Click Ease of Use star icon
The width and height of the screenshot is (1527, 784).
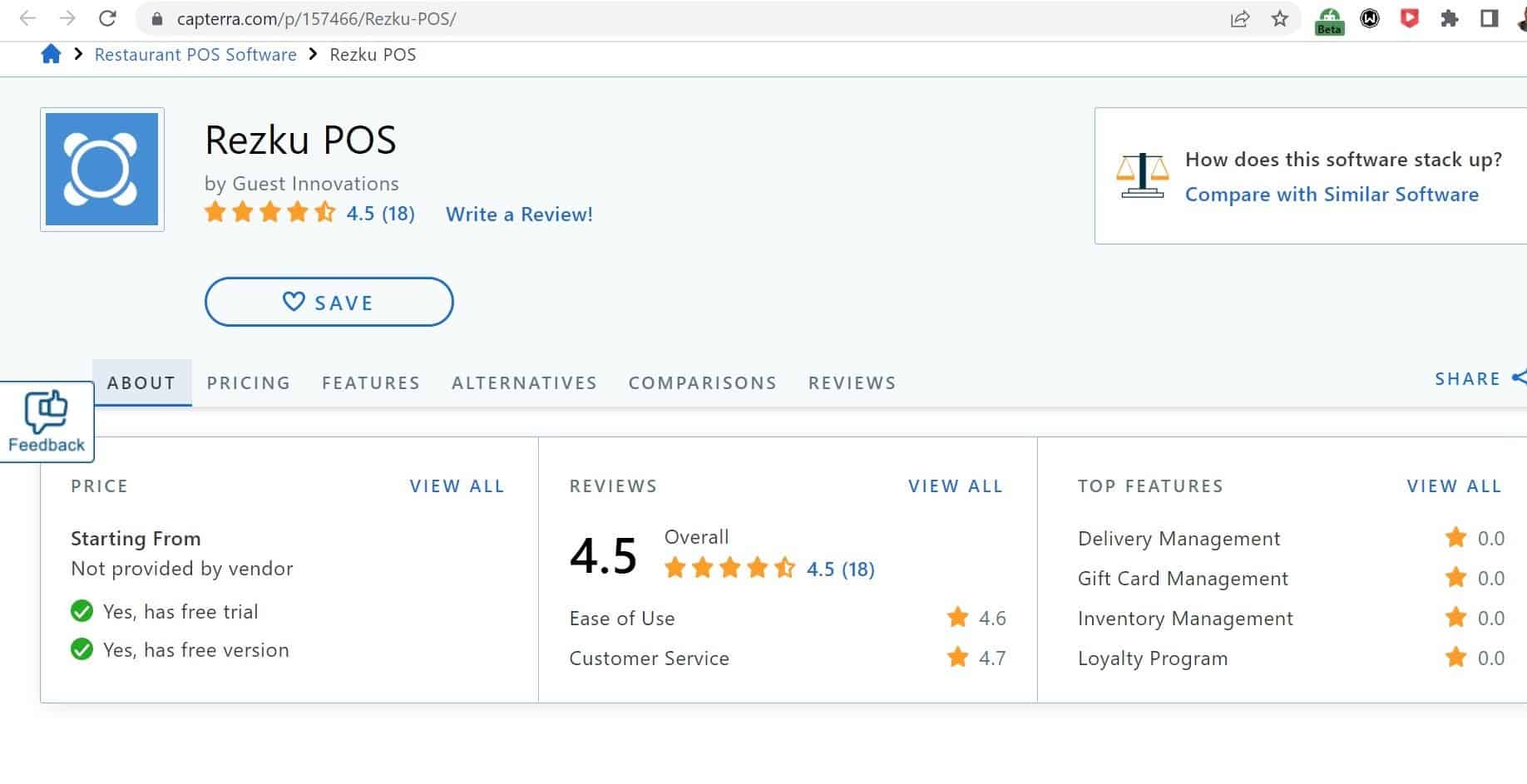pos(957,618)
